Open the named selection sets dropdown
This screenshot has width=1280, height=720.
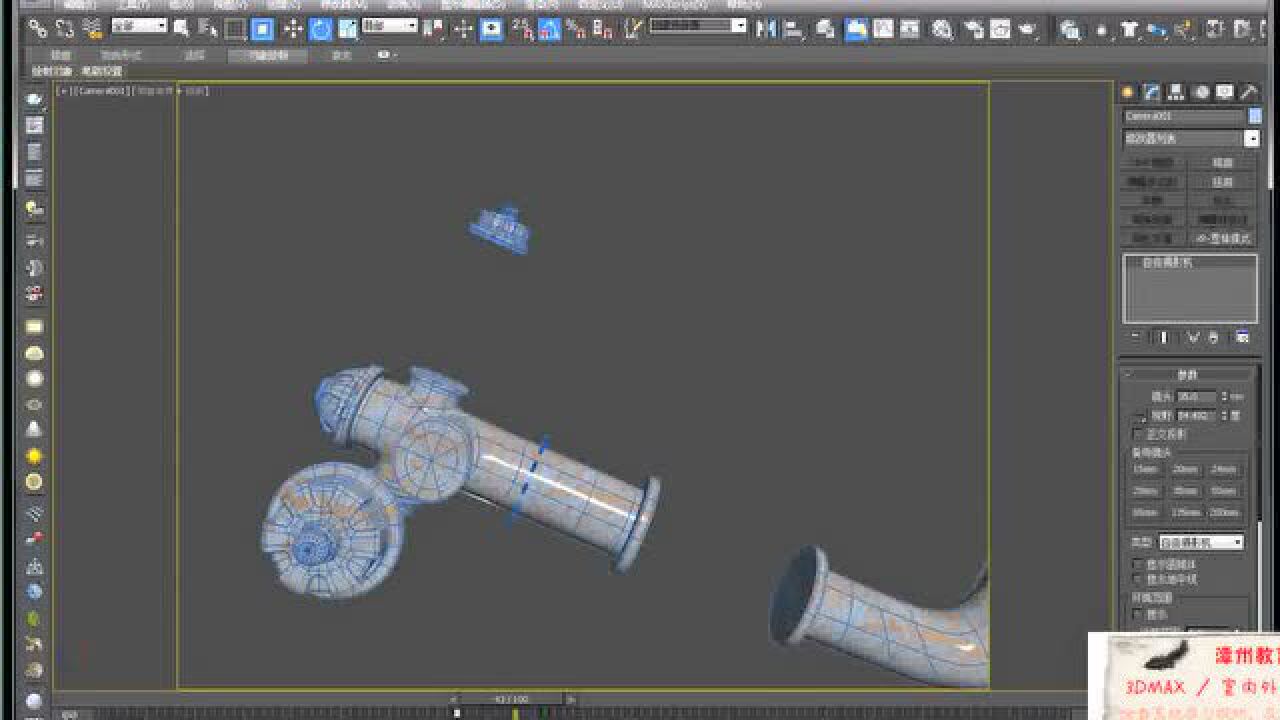698,26
